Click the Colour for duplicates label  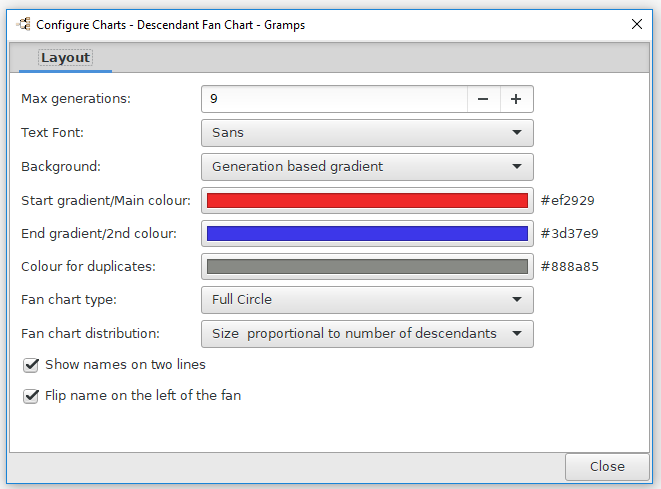coord(88,266)
